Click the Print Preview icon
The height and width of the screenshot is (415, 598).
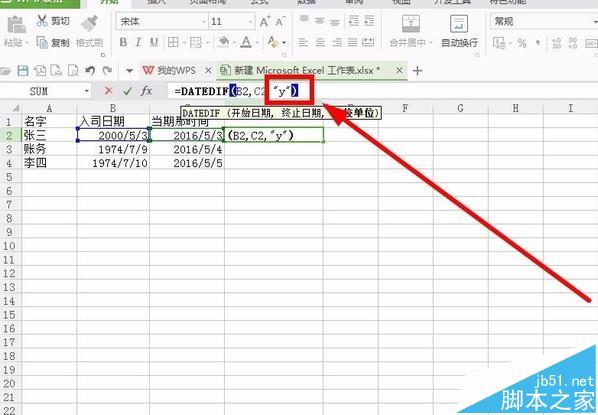click(x=72, y=71)
